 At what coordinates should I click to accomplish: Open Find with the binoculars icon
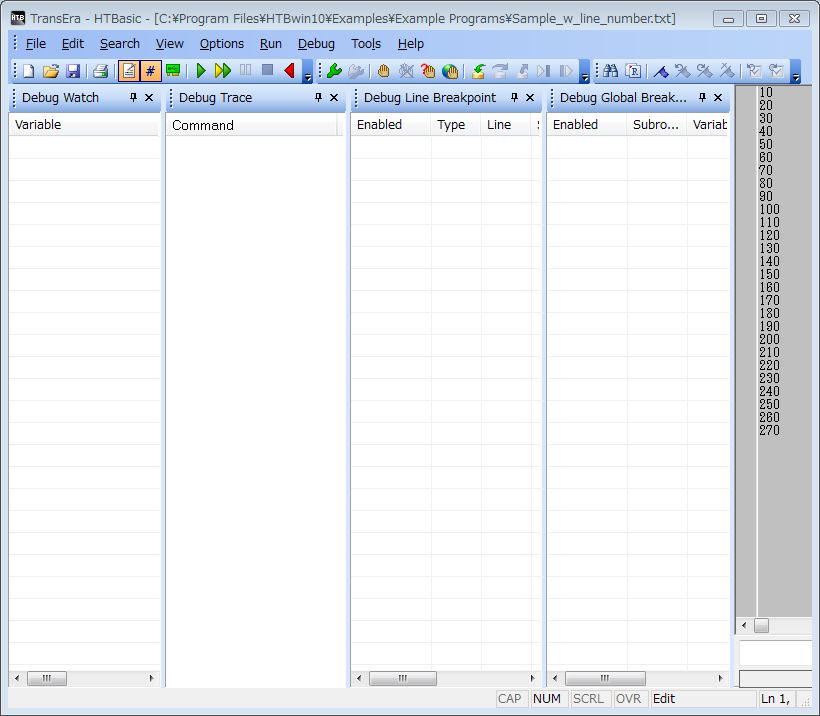pyautogui.click(x=610, y=71)
